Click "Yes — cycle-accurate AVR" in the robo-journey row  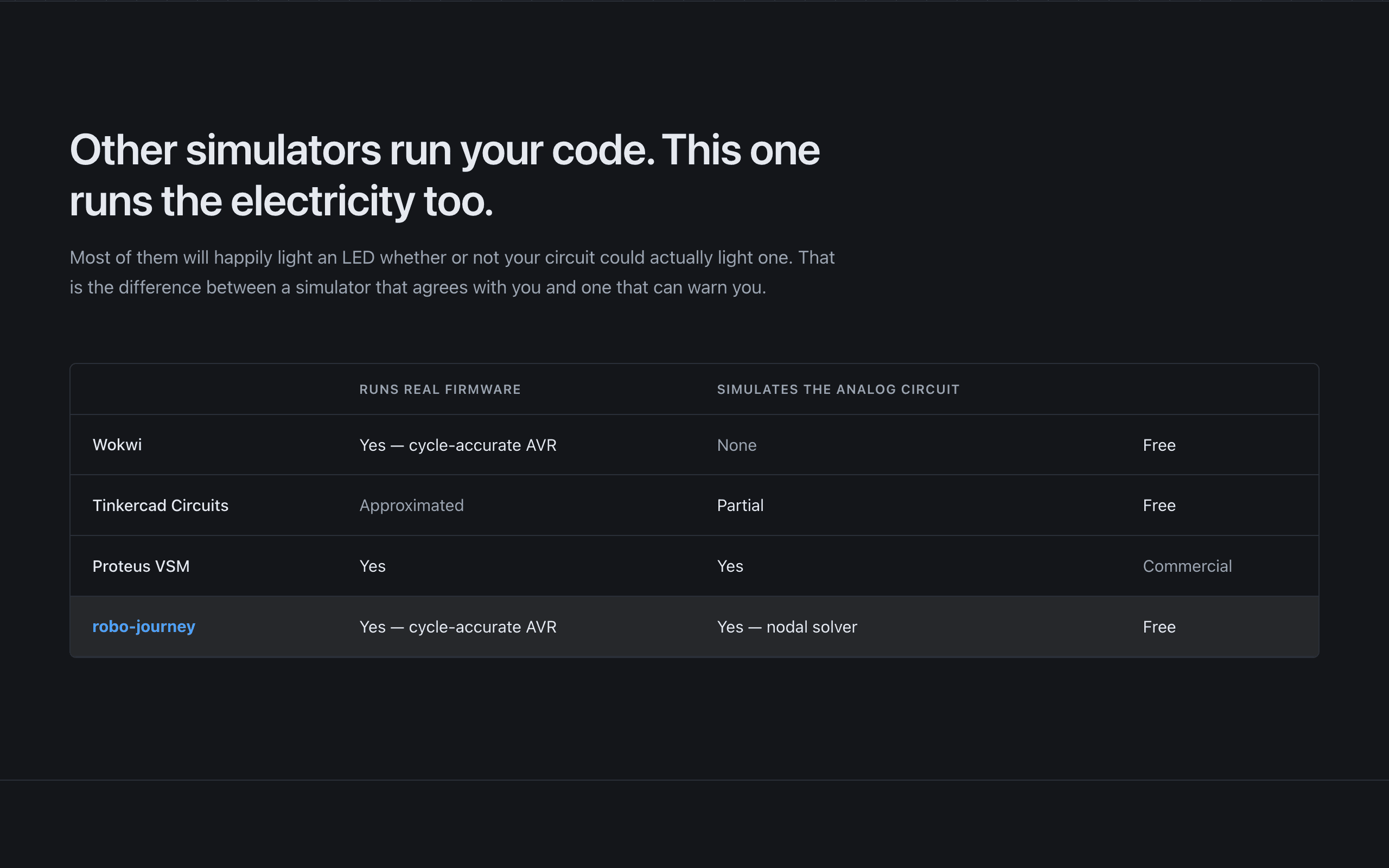pyautogui.click(x=457, y=627)
